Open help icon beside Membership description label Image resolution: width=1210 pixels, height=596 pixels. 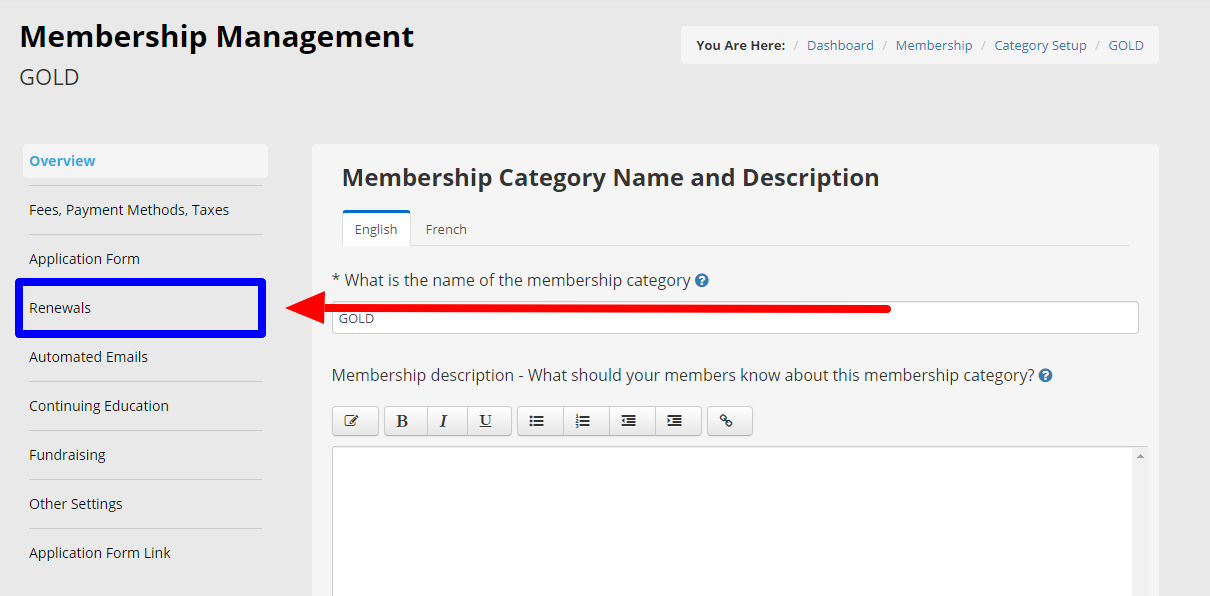pyautogui.click(x=1045, y=376)
